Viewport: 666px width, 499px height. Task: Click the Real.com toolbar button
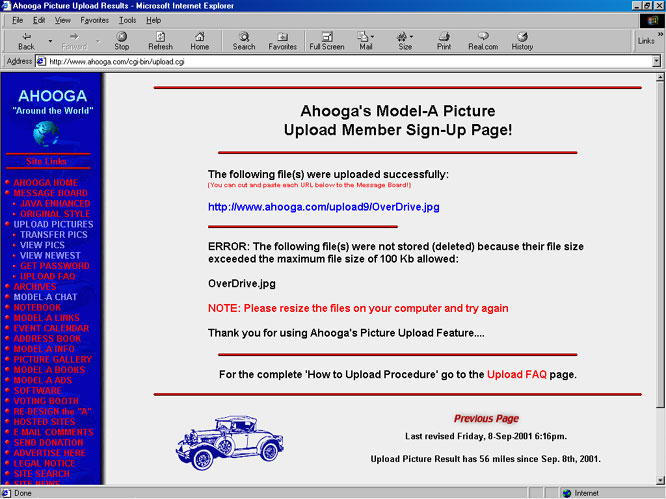(x=482, y=40)
